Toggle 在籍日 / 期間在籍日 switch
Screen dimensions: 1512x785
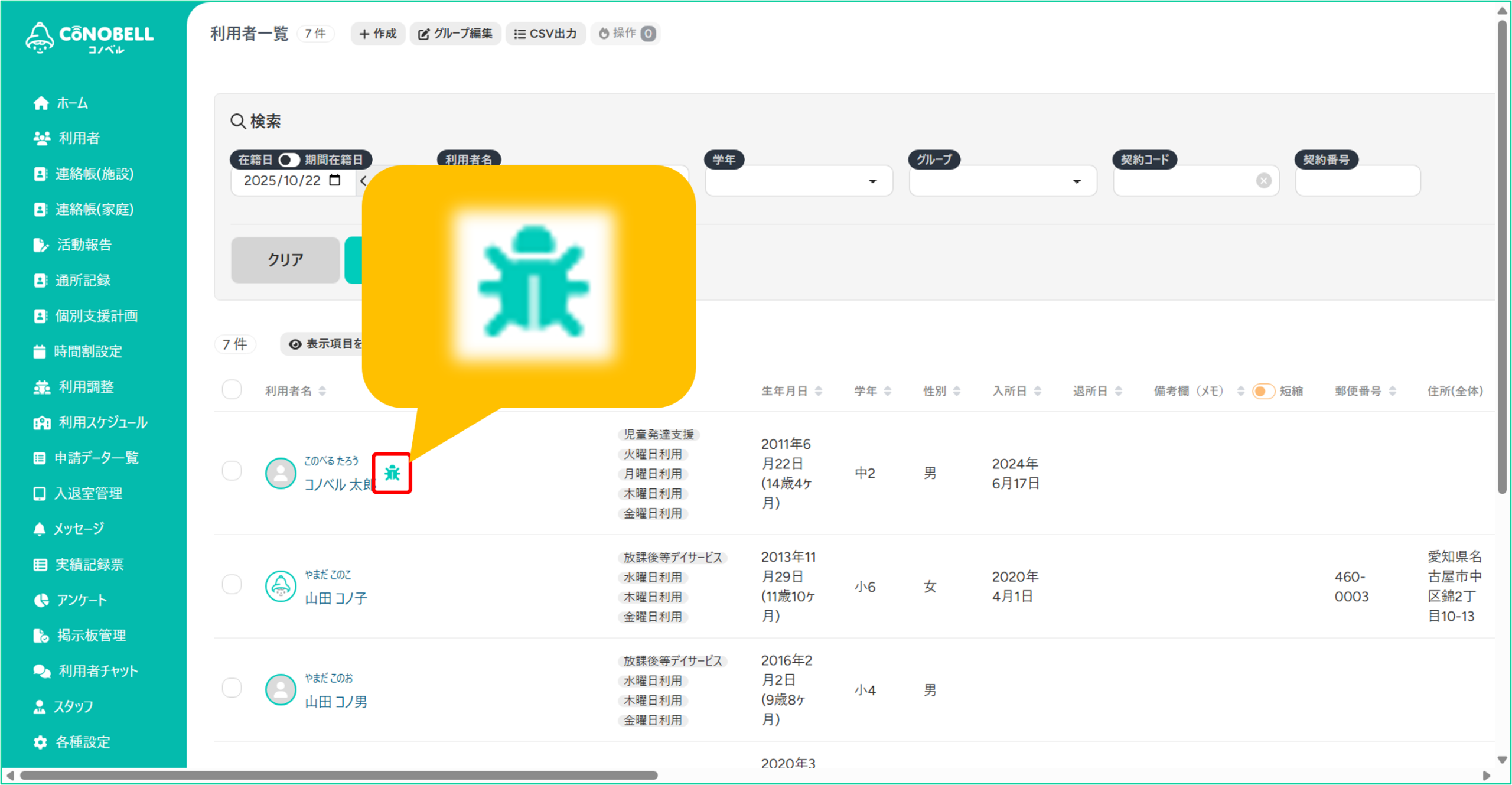289,160
